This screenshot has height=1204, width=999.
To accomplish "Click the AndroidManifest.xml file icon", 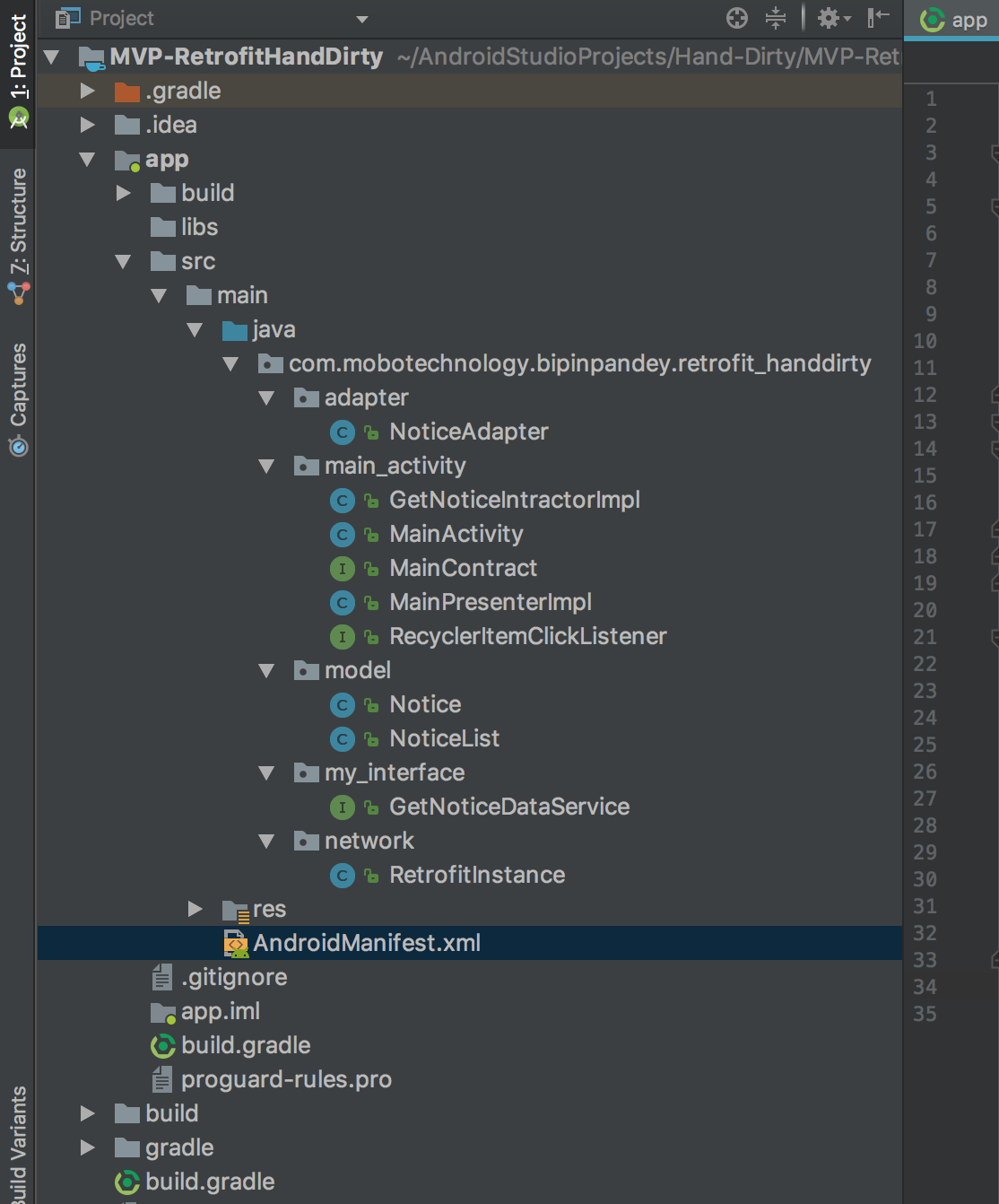I will 236,944.
